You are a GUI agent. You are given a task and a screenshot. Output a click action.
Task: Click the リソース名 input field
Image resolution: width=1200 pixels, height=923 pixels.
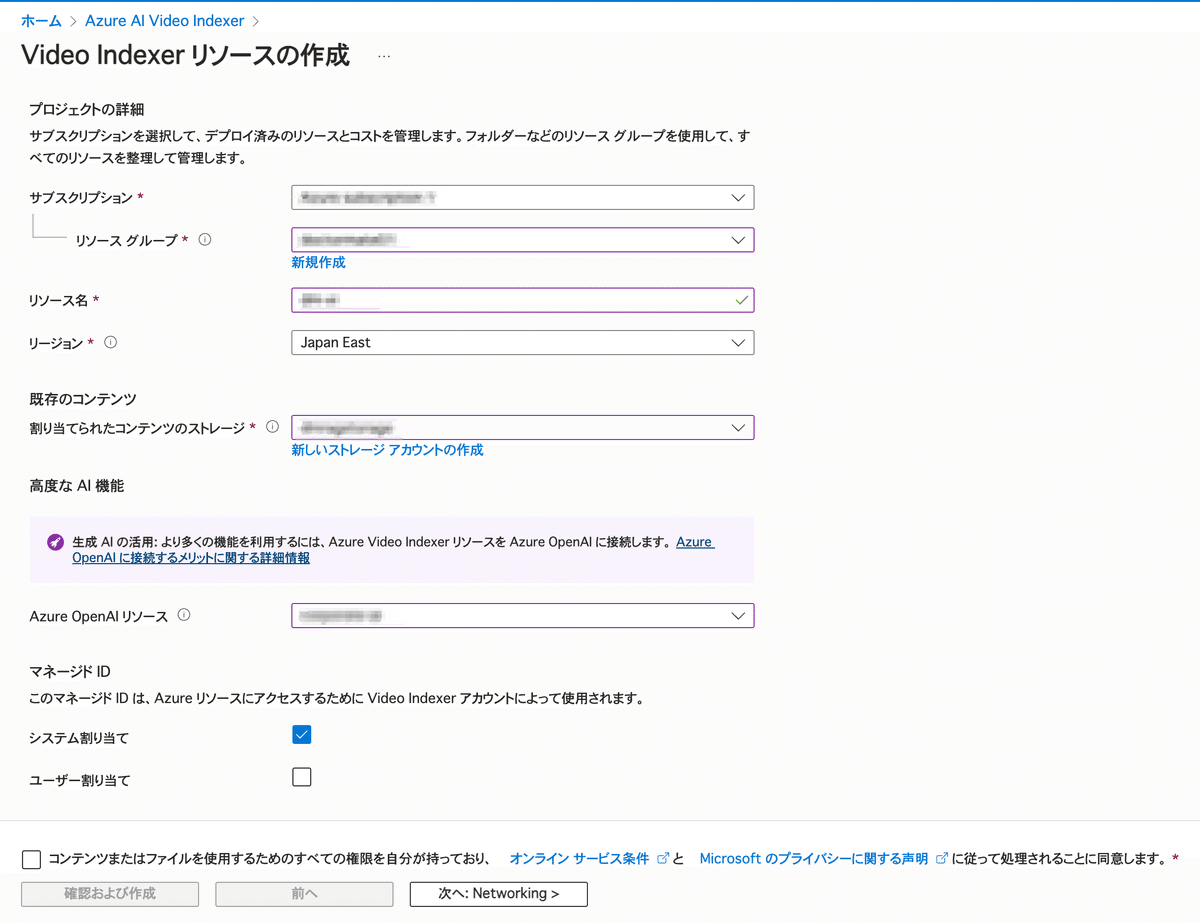(x=522, y=299)
